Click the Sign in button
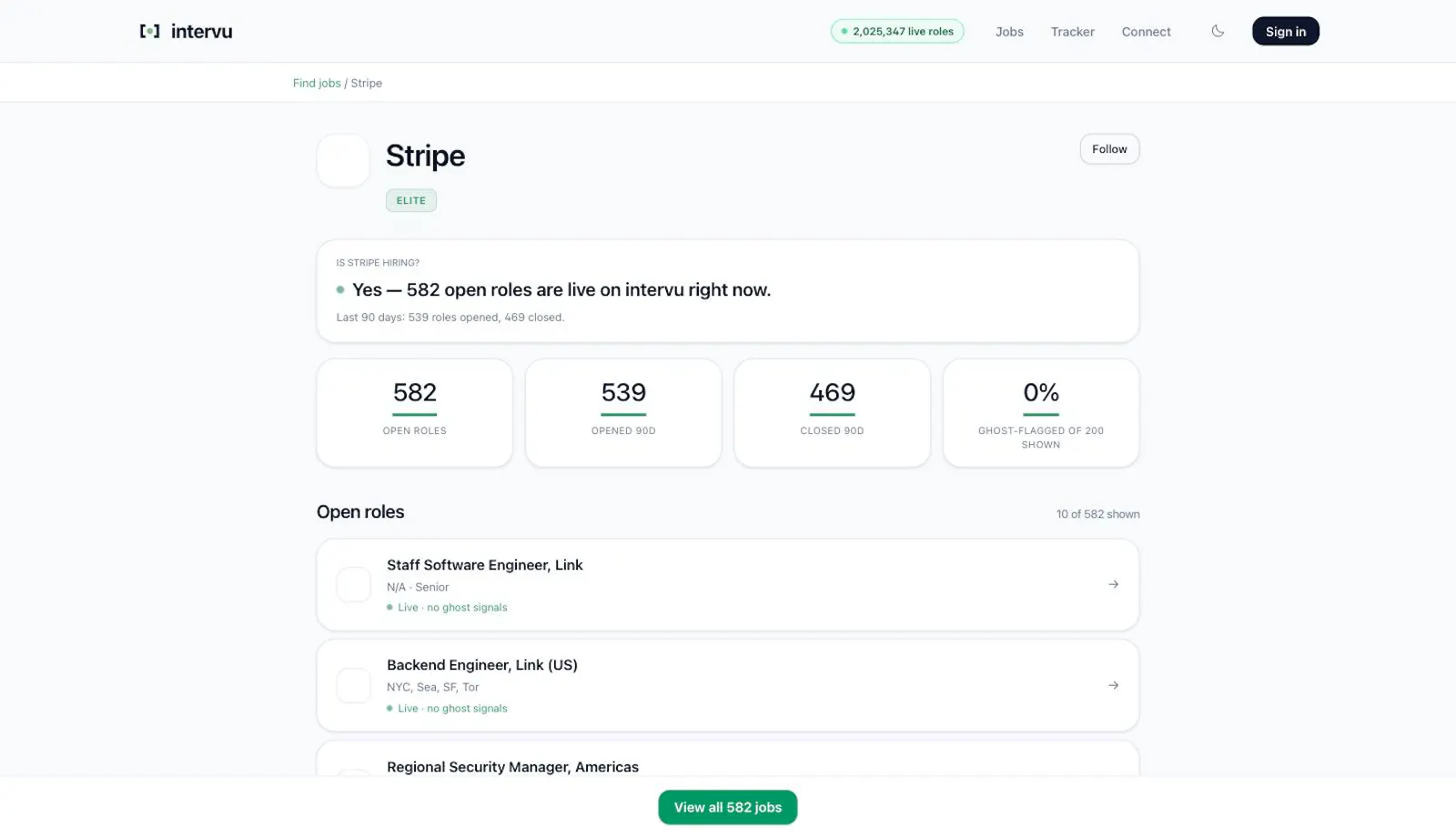The image size is (1456, 838). tap(1286, 31)
